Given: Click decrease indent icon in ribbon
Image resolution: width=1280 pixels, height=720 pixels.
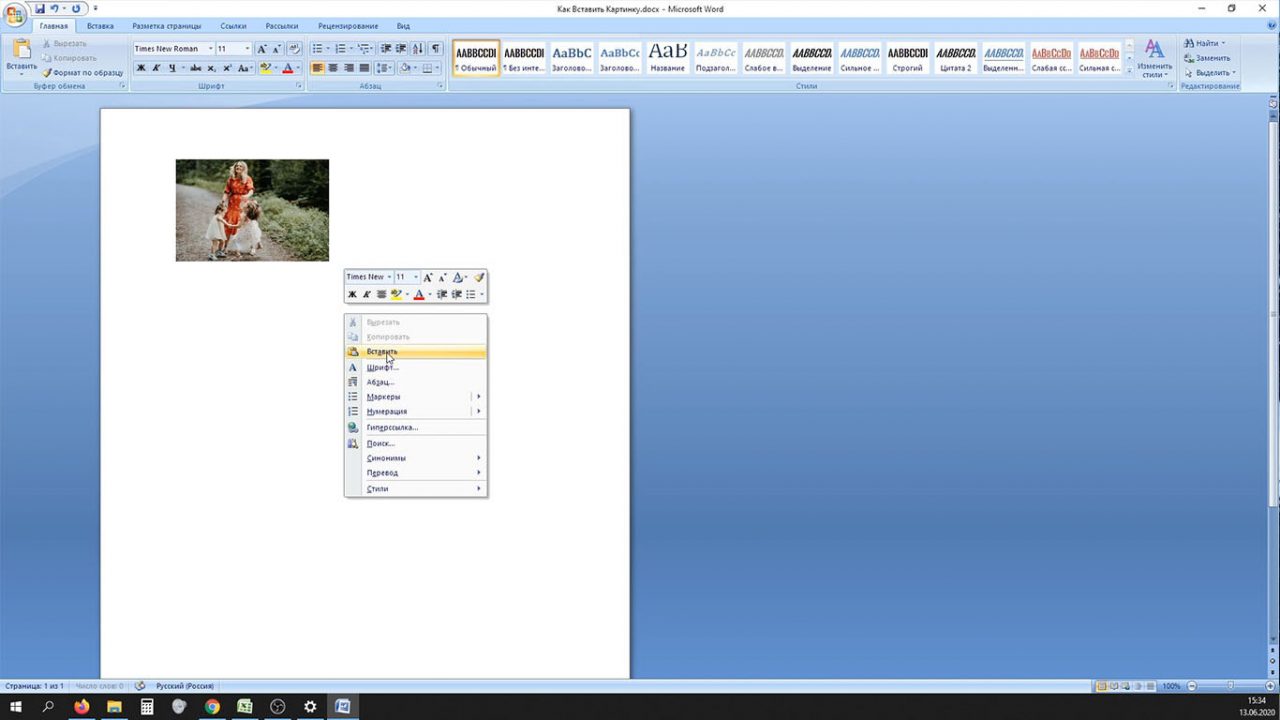Looking at the screenshot, I should click(386, 49).
